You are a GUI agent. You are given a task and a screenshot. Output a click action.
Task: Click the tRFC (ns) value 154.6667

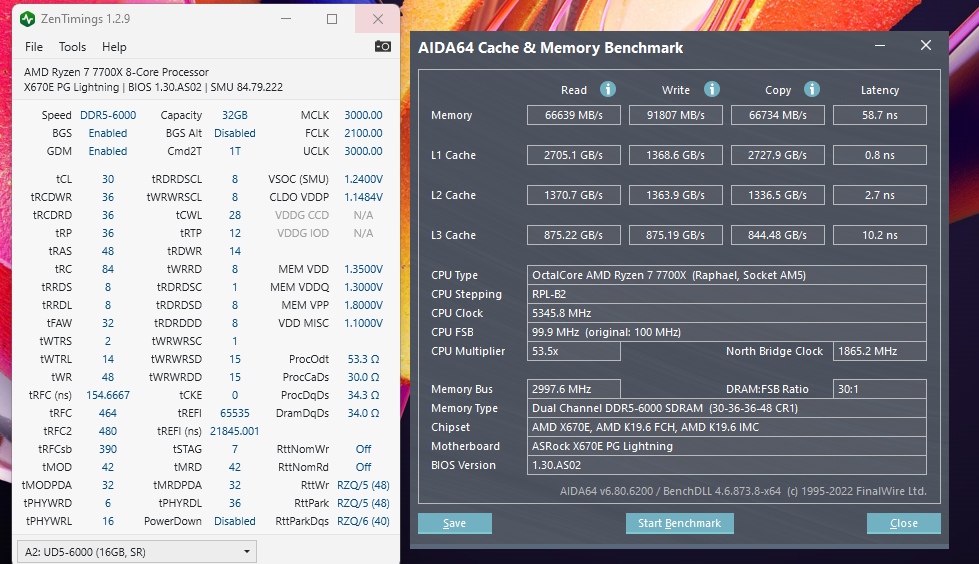(x=108, y=395)
